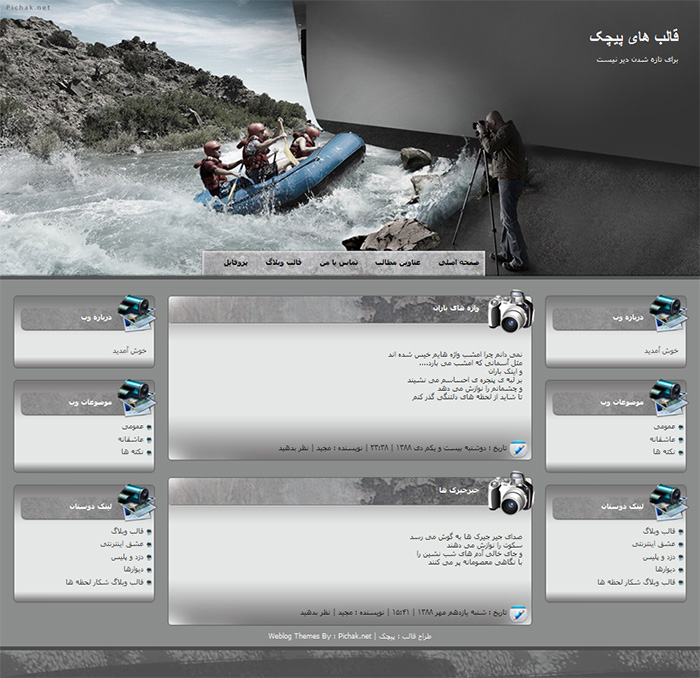Click the لینک دوستان heading in right sidebar
700x678 pixels.
(x=622, y=507)
